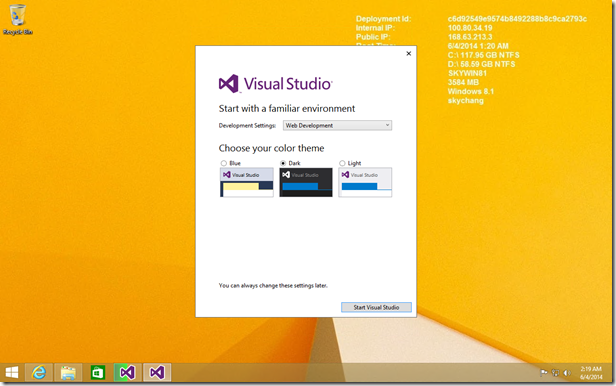Click the Dark theme preview thumbnail
Viewport: 616px width, 386px height.
[x=306, y=182]
